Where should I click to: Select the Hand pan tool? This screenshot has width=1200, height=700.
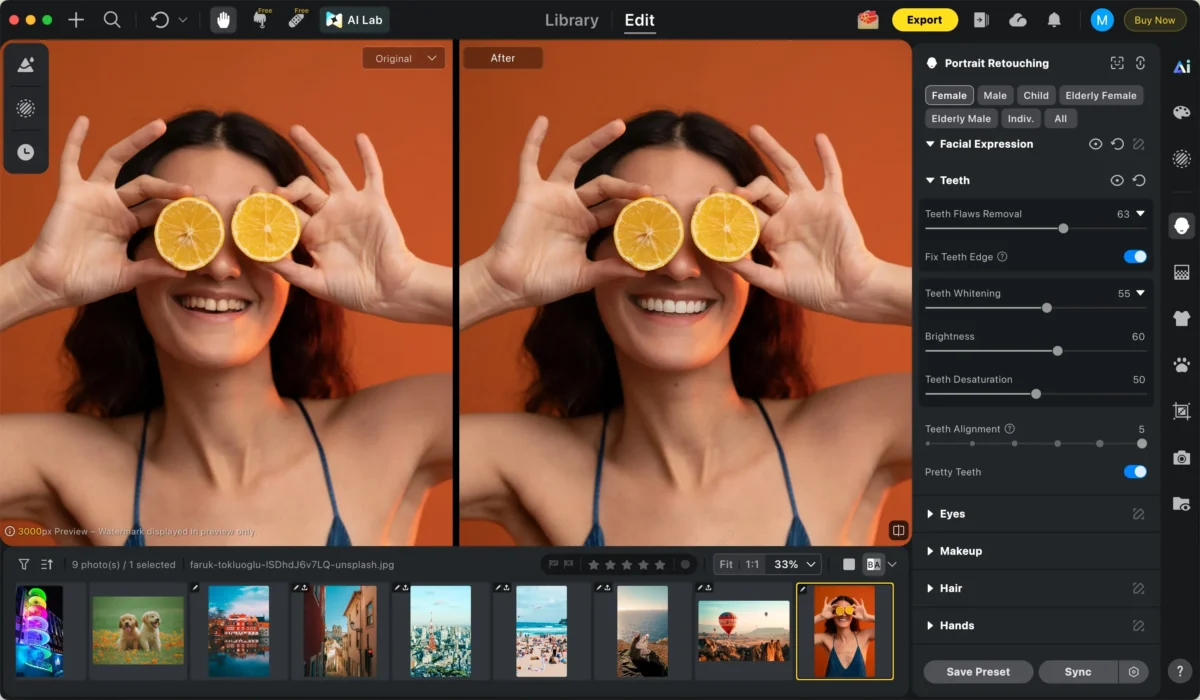click(223, 20)
